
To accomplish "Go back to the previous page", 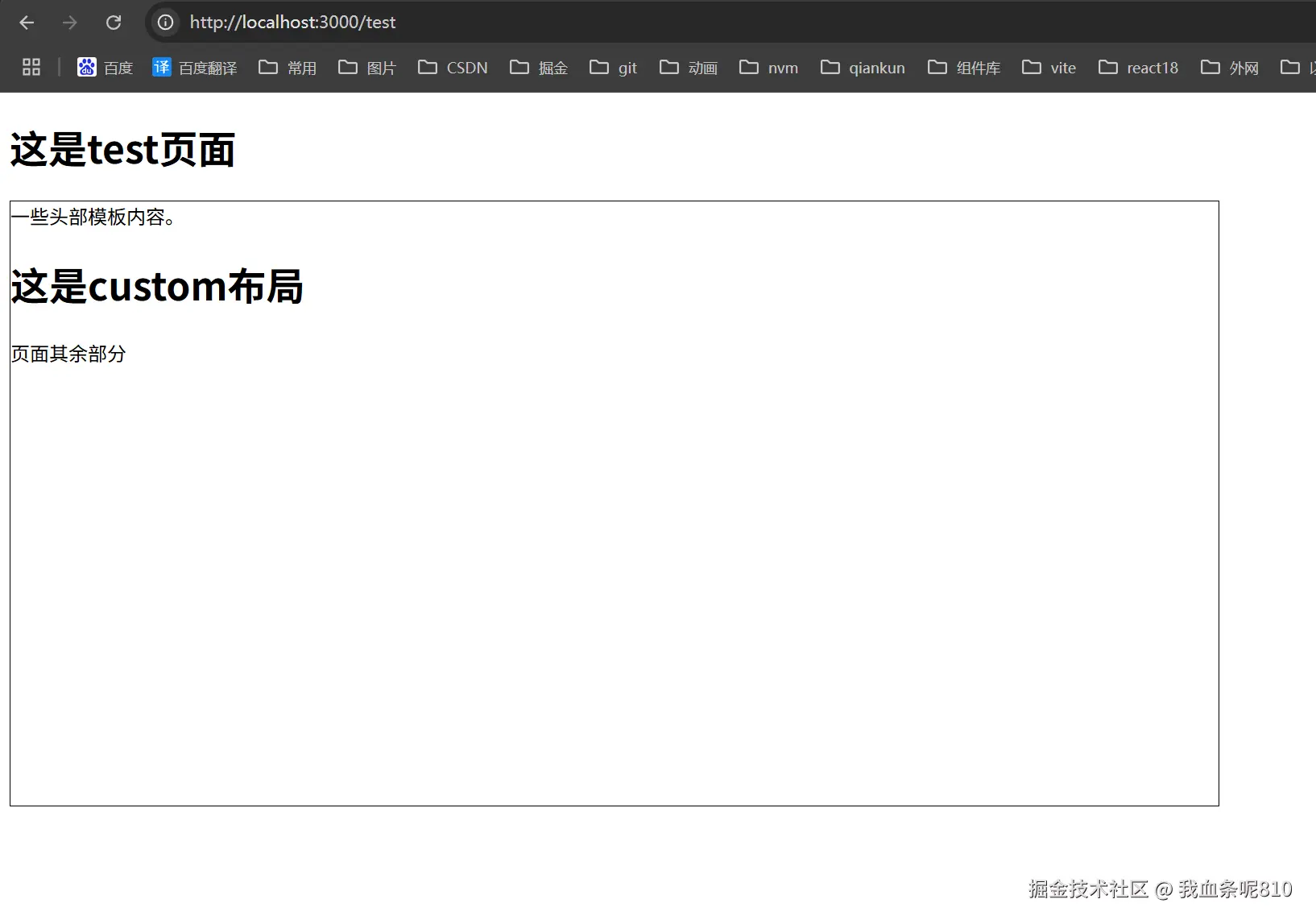I will coord(27,23).
